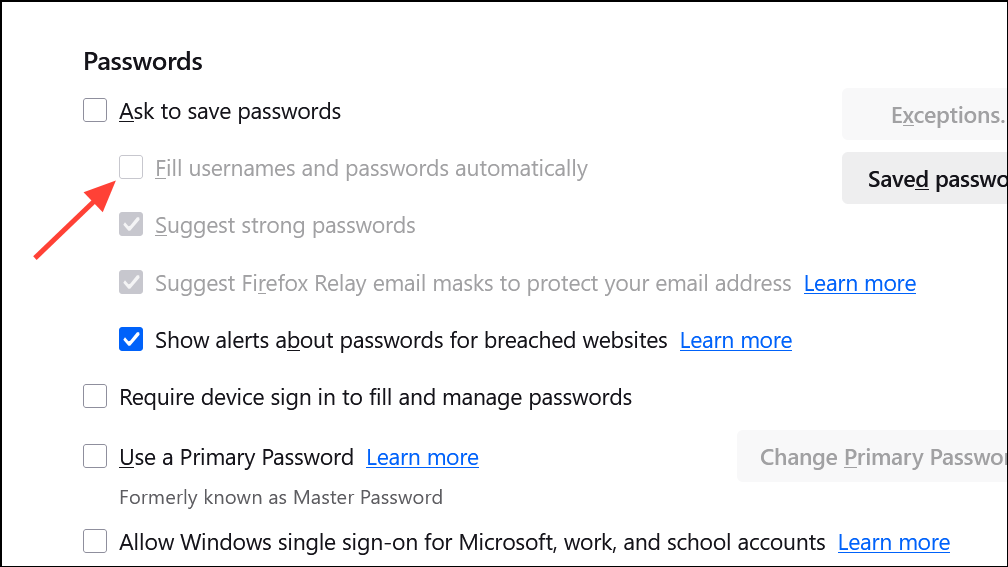Enable the Ask to save passwords checkbox
Viewport: 1008px width, 567px height.
[95, 111]
